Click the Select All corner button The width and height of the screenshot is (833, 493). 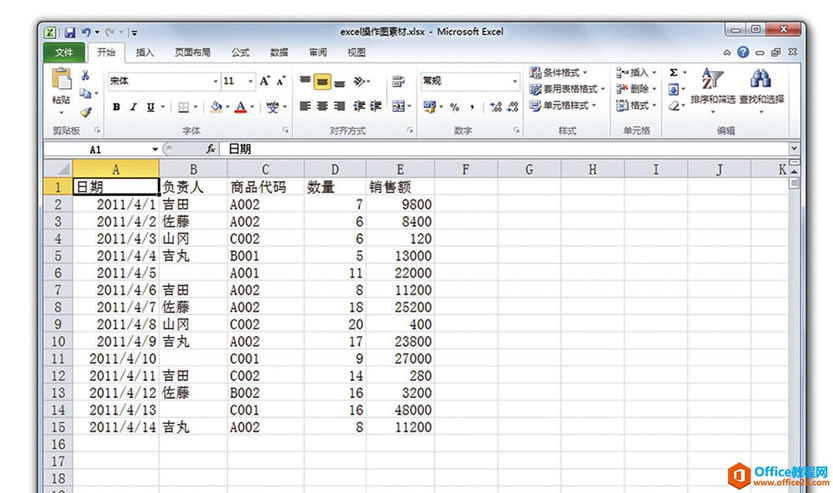[x=58, y=169]
